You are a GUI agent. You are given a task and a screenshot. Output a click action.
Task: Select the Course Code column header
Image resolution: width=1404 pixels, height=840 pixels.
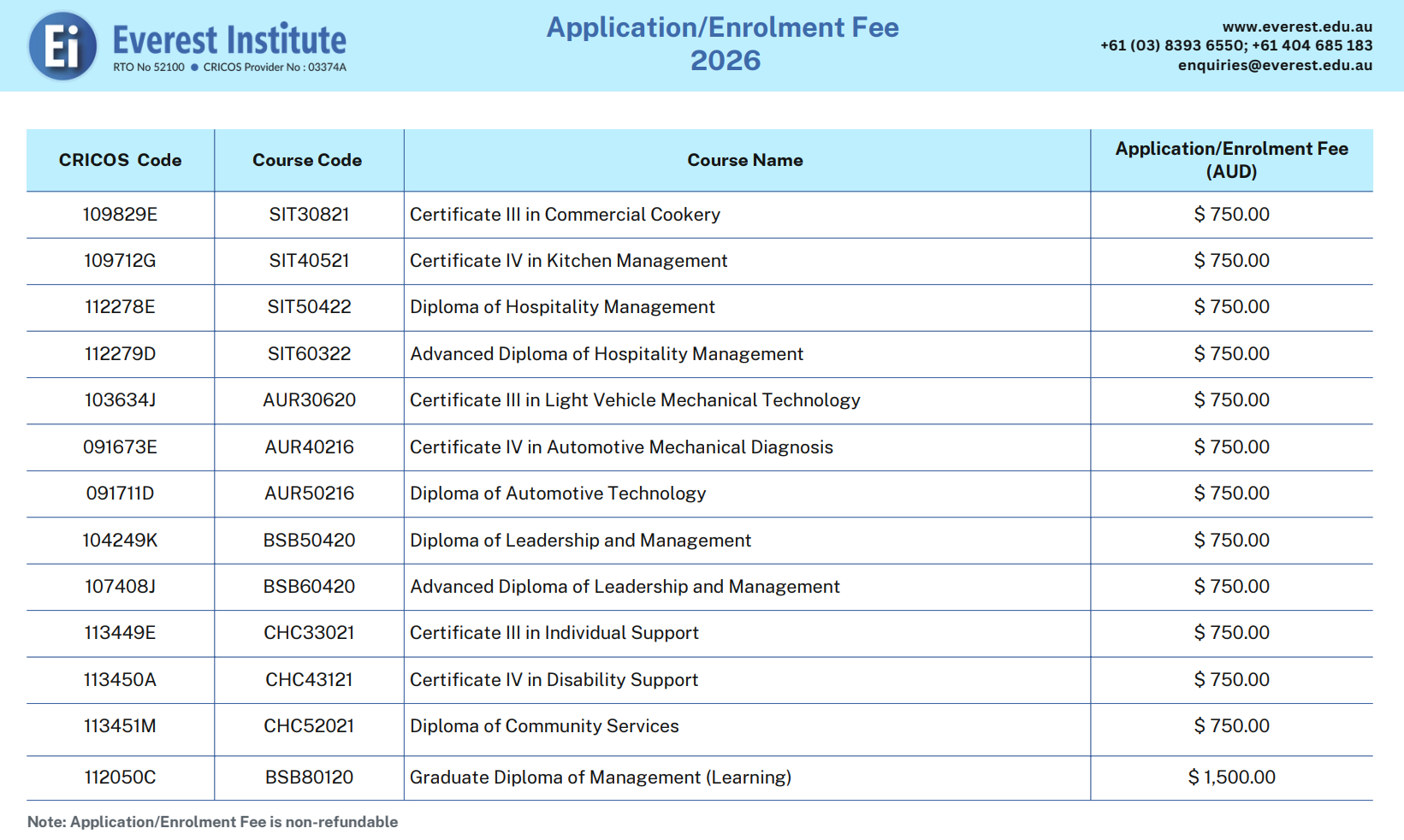tap(307, 160)
